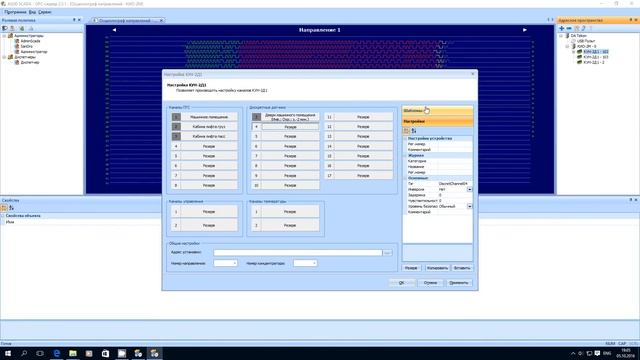Collapse Настройки устройства property category
The image size is (640, 360).
click(405, 138)
